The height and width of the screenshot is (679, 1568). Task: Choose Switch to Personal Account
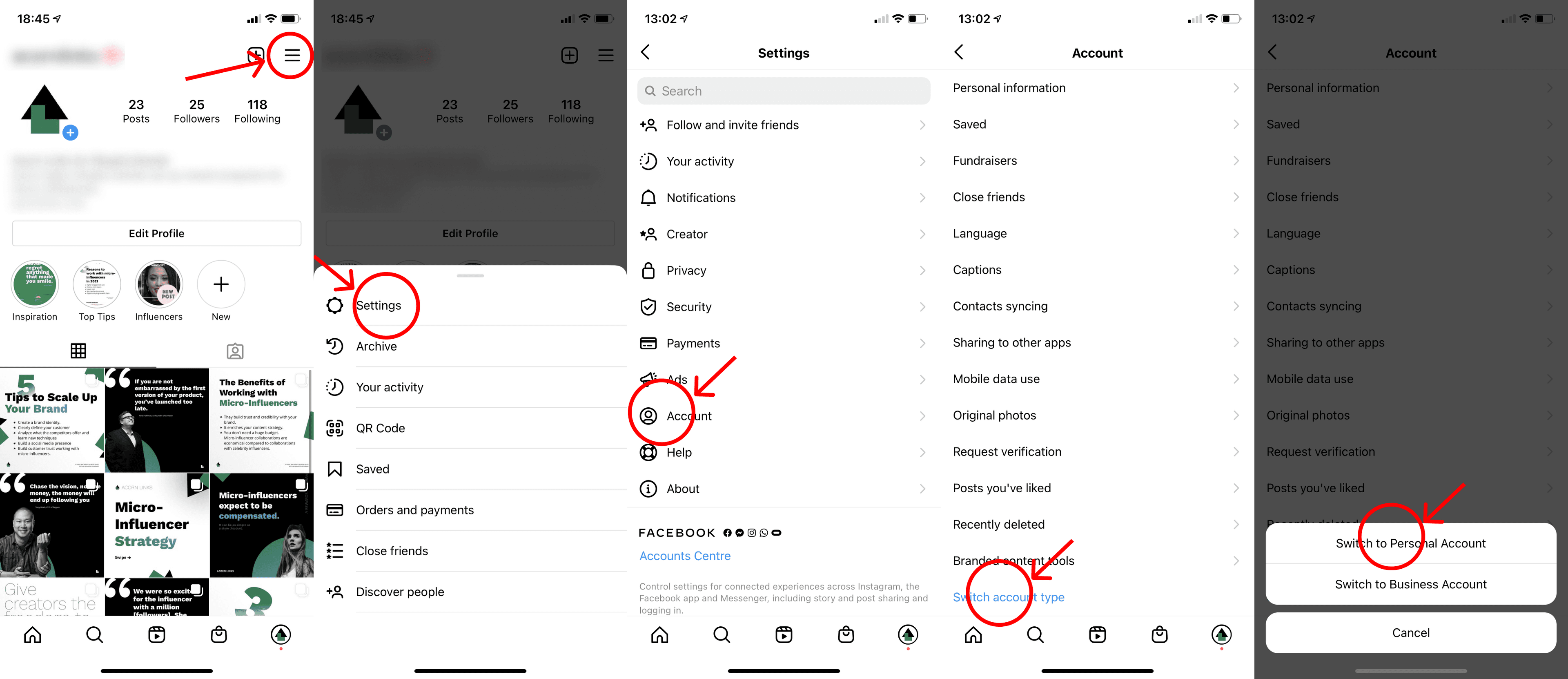click(x=1410, y=543)
